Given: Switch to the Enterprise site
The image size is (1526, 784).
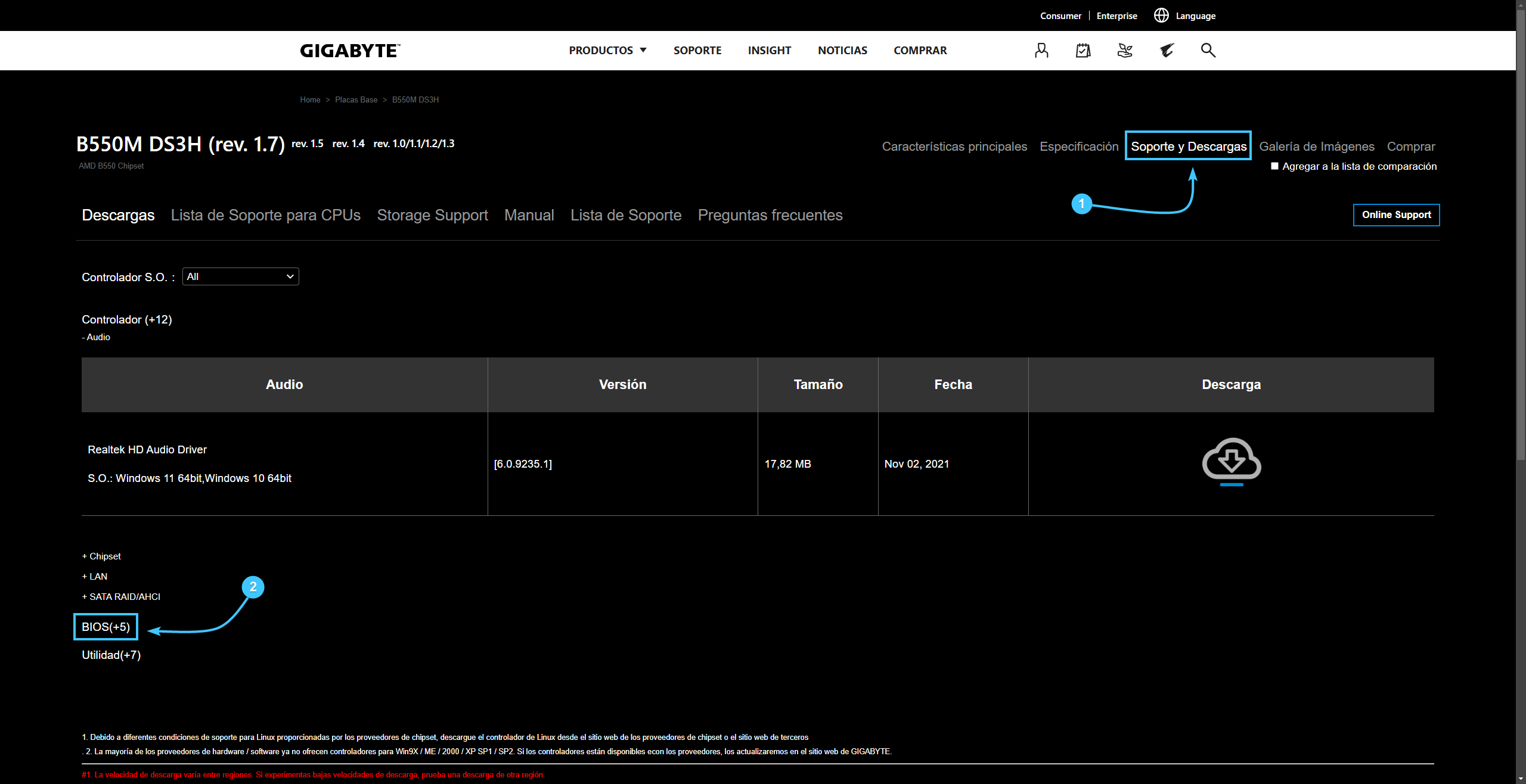Looking at the screenshot, I should tap(1116, 16).
